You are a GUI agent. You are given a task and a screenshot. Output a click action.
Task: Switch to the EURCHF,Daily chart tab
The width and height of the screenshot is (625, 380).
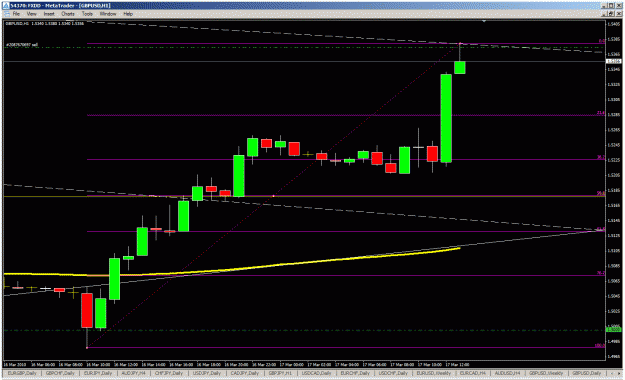(354, 373)
